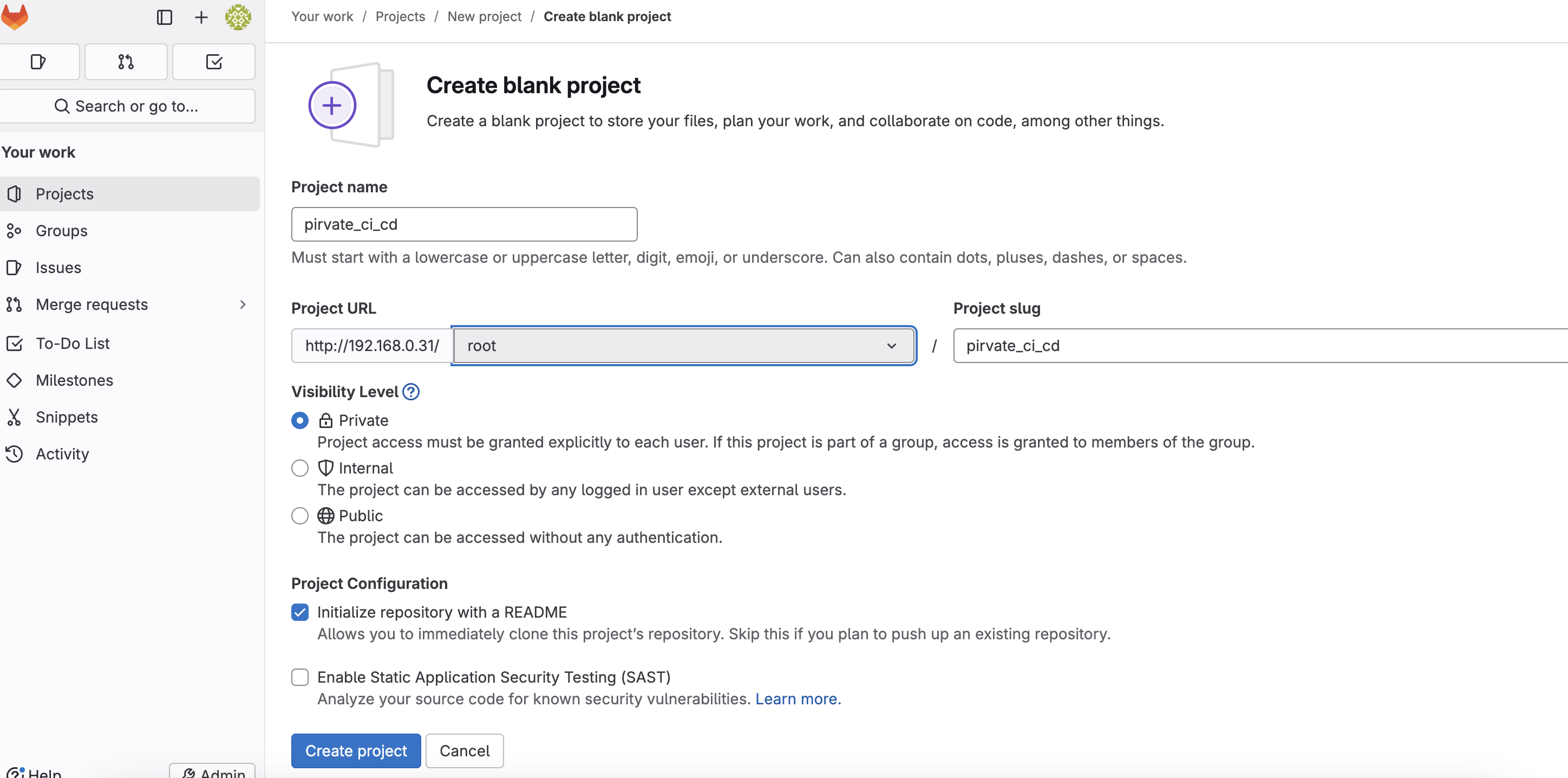This screenshot has width=1568, height=778.
Task: Click the Create project button
Action: (356, 750)
